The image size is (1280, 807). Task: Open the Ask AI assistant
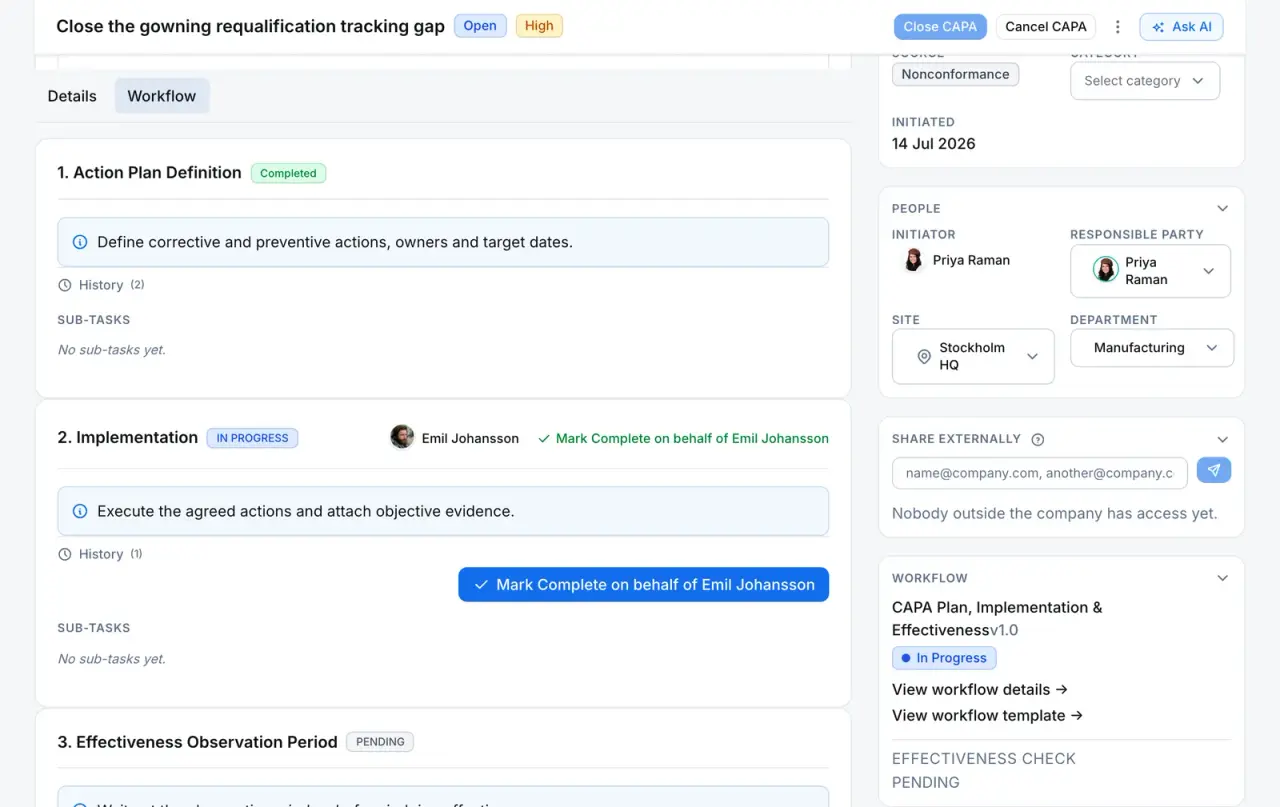point(1181,27)
